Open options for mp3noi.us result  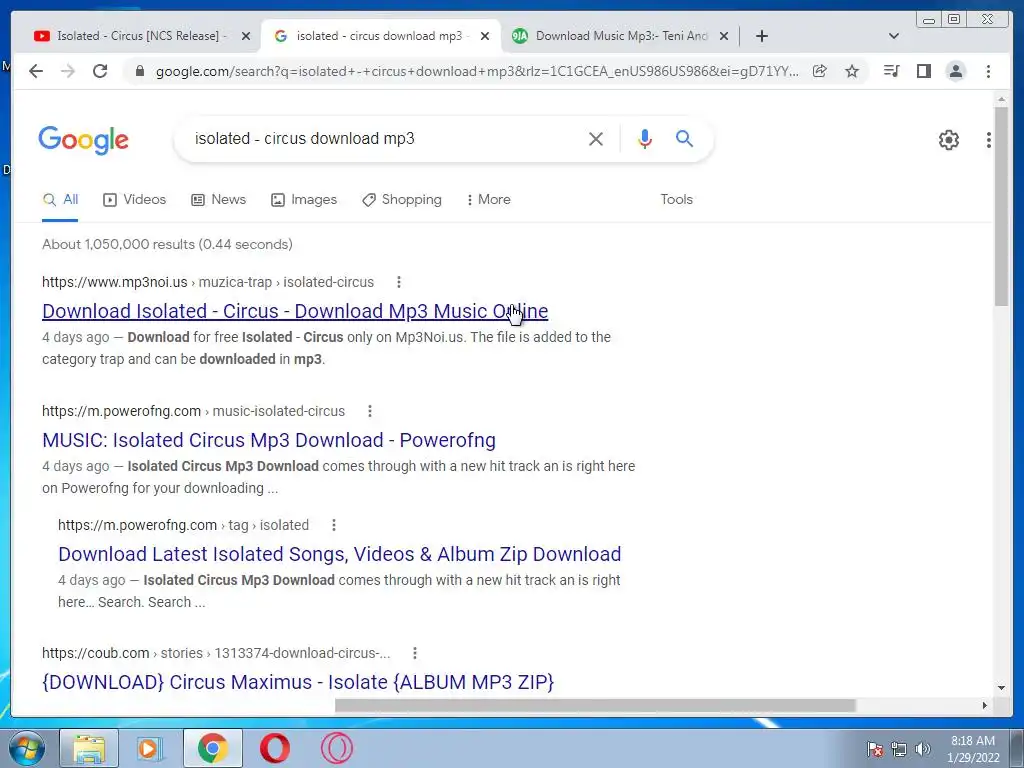pyautogui.click(x=399, y=282)
